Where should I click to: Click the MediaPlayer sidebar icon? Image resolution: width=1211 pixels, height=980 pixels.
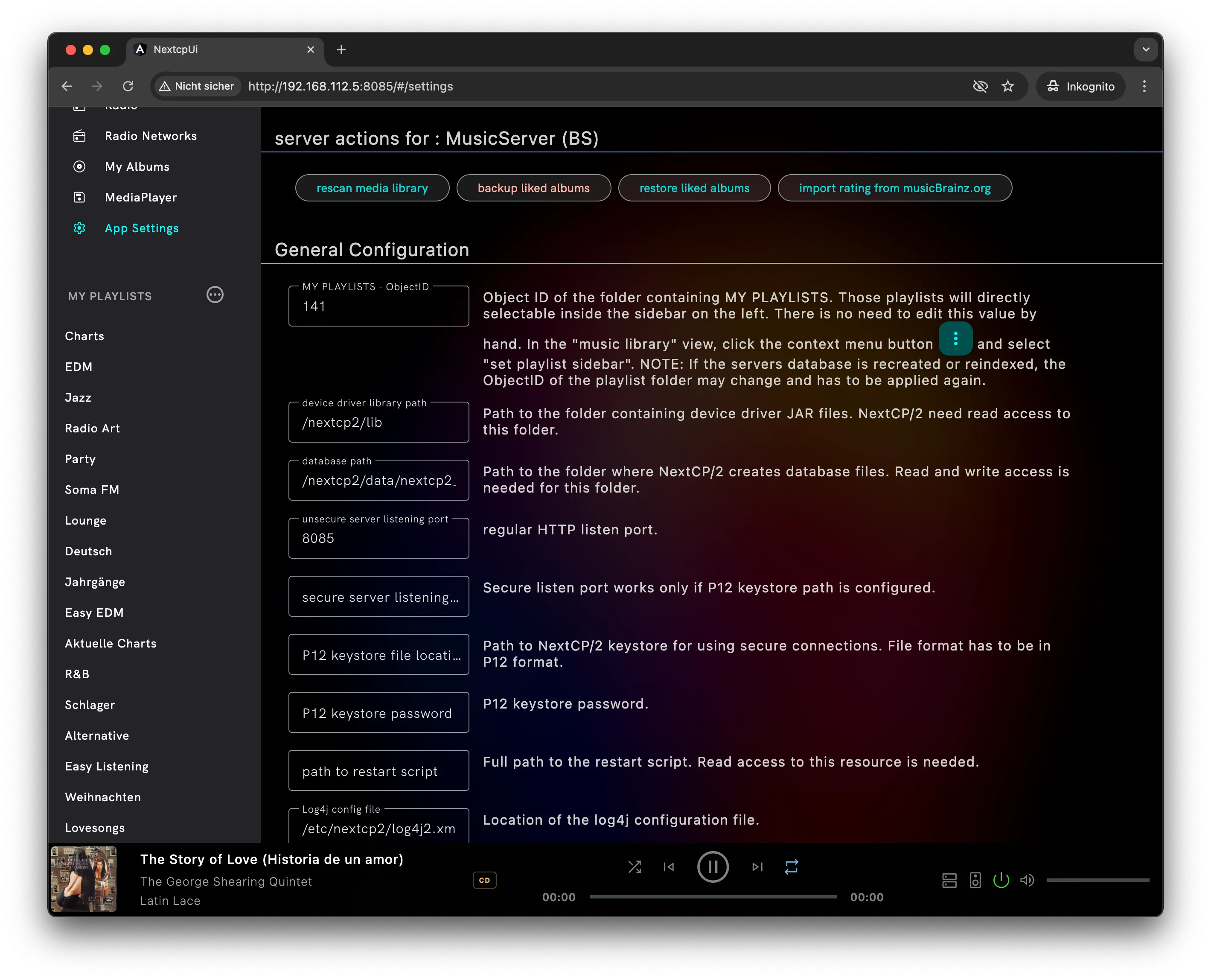coord(79,198)
